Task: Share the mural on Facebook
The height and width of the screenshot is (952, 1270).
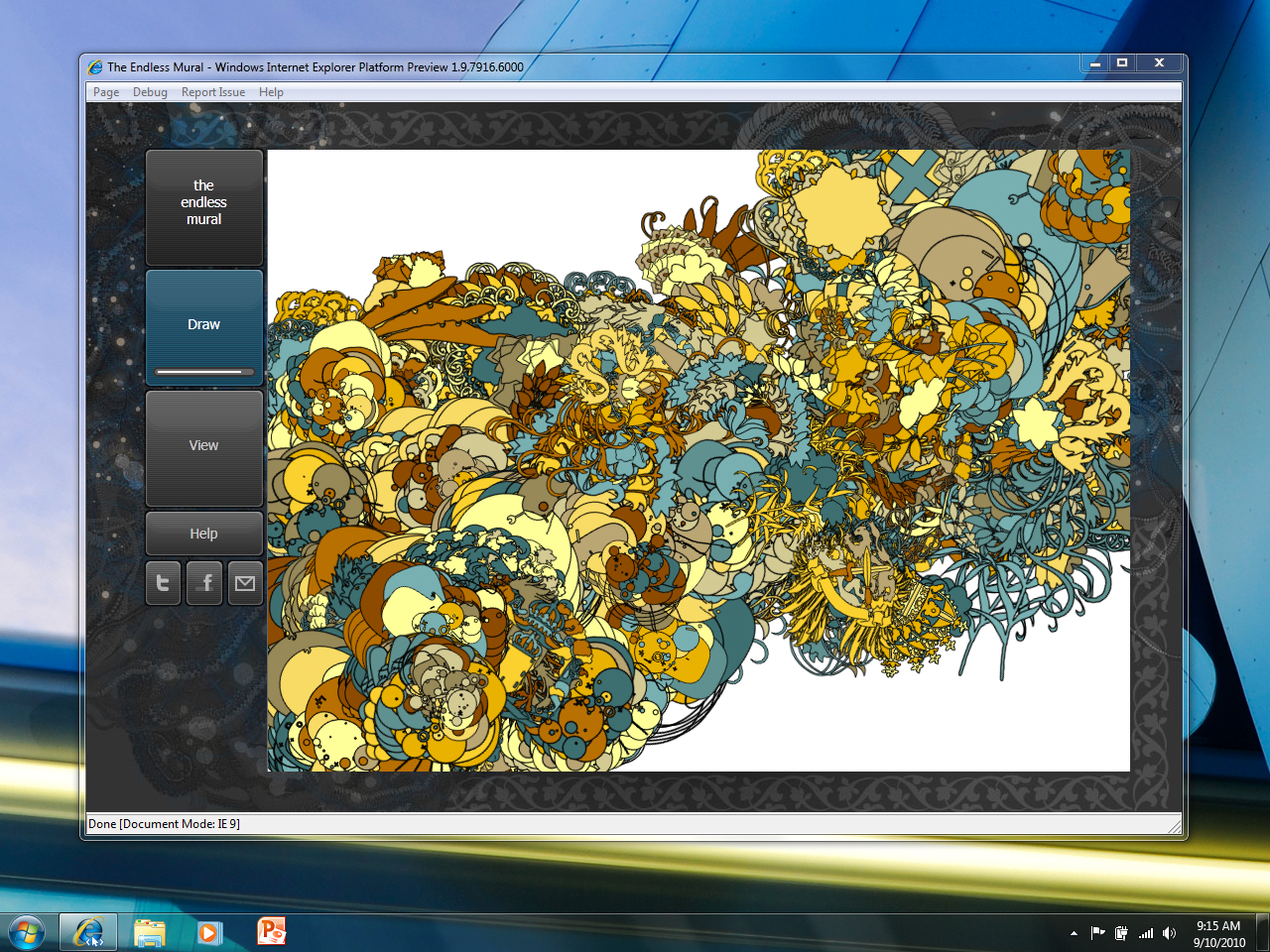Action: point(204,583)
